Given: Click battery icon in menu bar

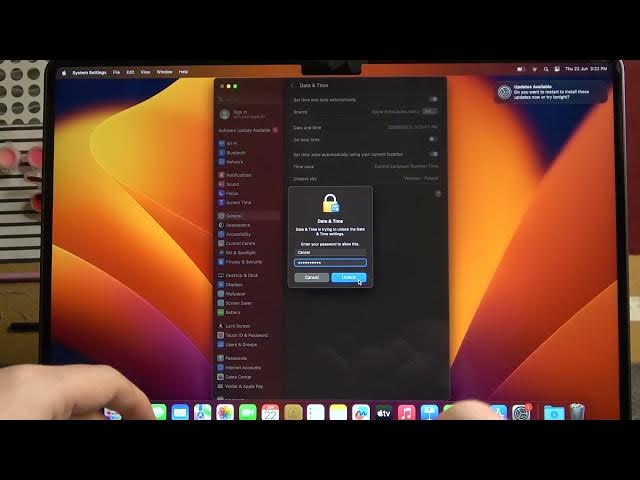Looking at the screenshot, I should click(x=521, y=69).
